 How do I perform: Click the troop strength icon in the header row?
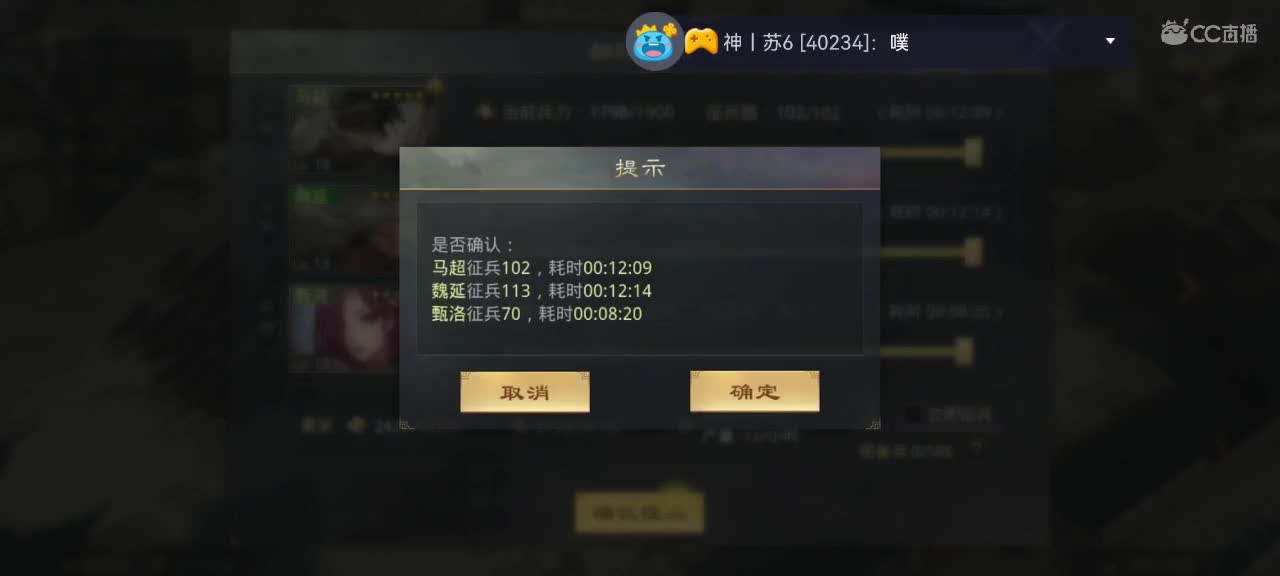pyautogui.click(x=486, y=112)
